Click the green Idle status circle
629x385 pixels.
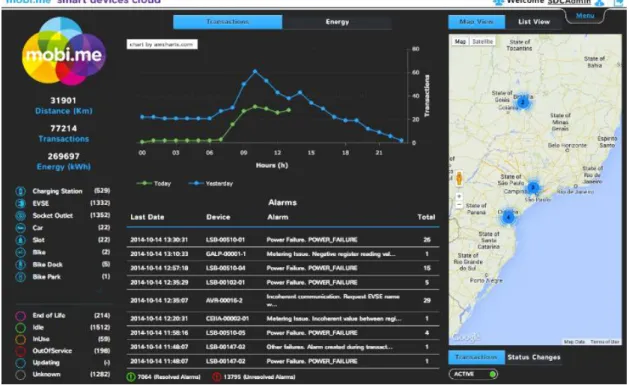(x=20, y=328)
